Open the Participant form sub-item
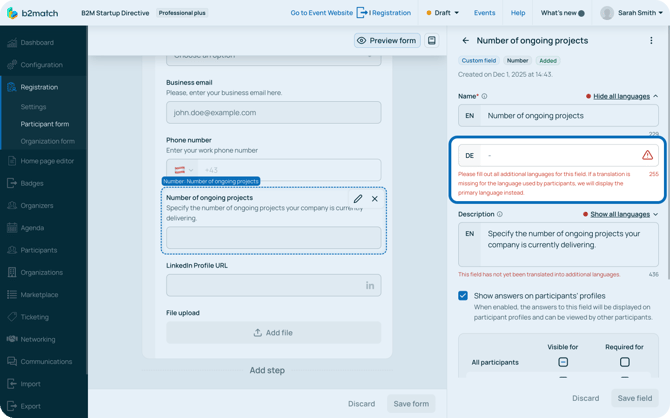670x418 pixels. point(44,124)
